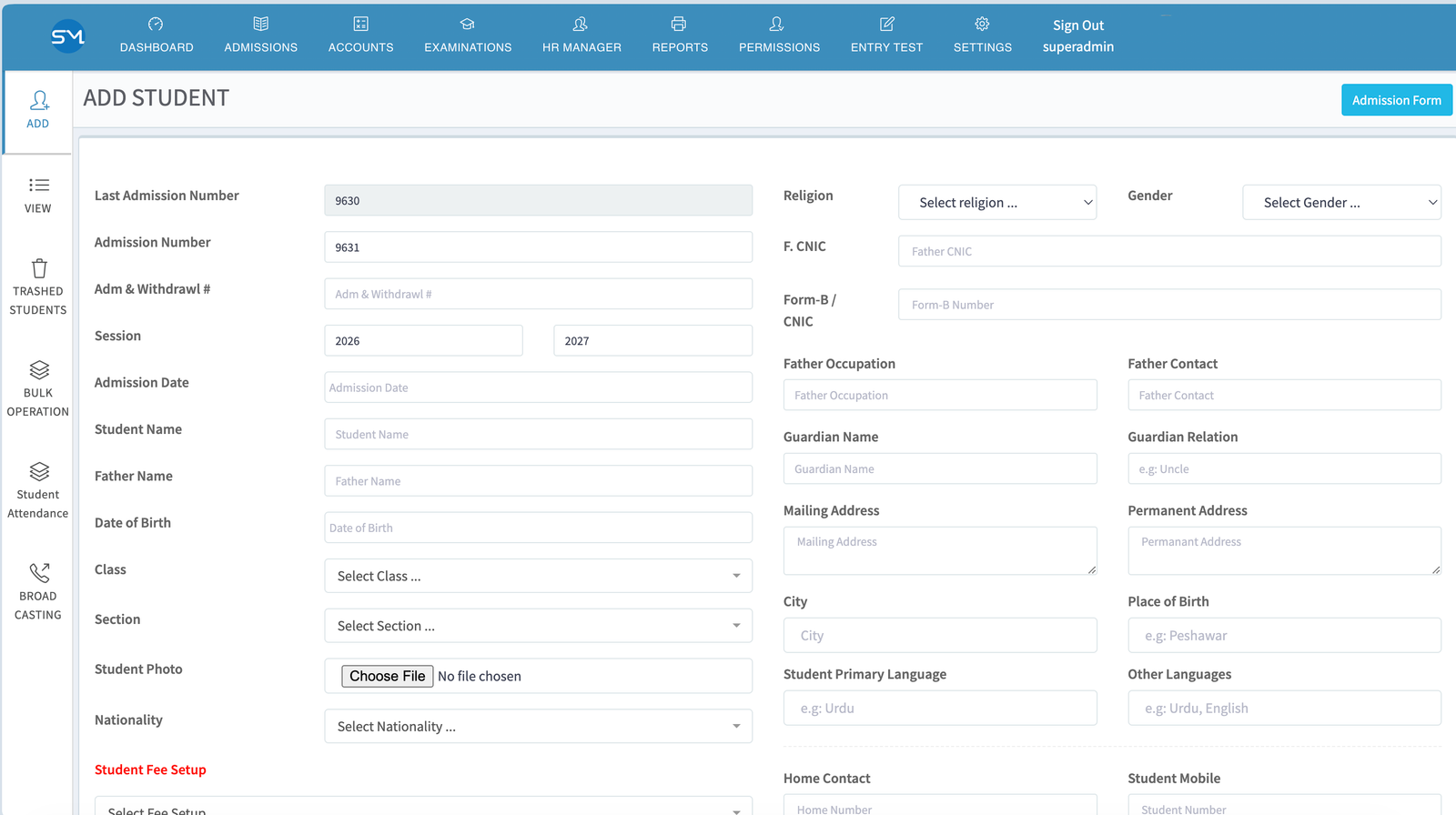The width and height of the screenshot is (1456, 815).
Task: Click the Father Occupation input field
Action: [x=940, y=395]
